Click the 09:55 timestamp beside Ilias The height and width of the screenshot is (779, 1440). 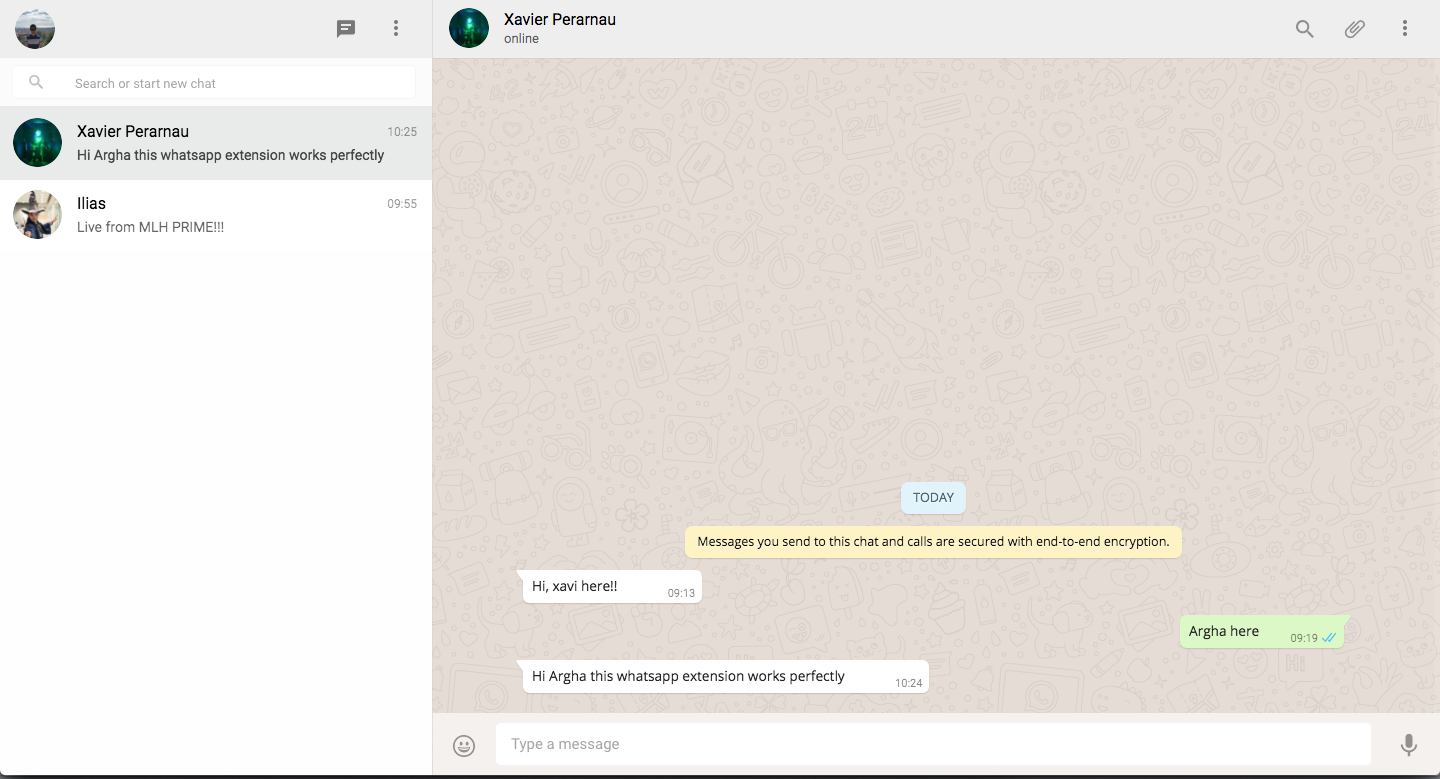click(x=402, y=204)
